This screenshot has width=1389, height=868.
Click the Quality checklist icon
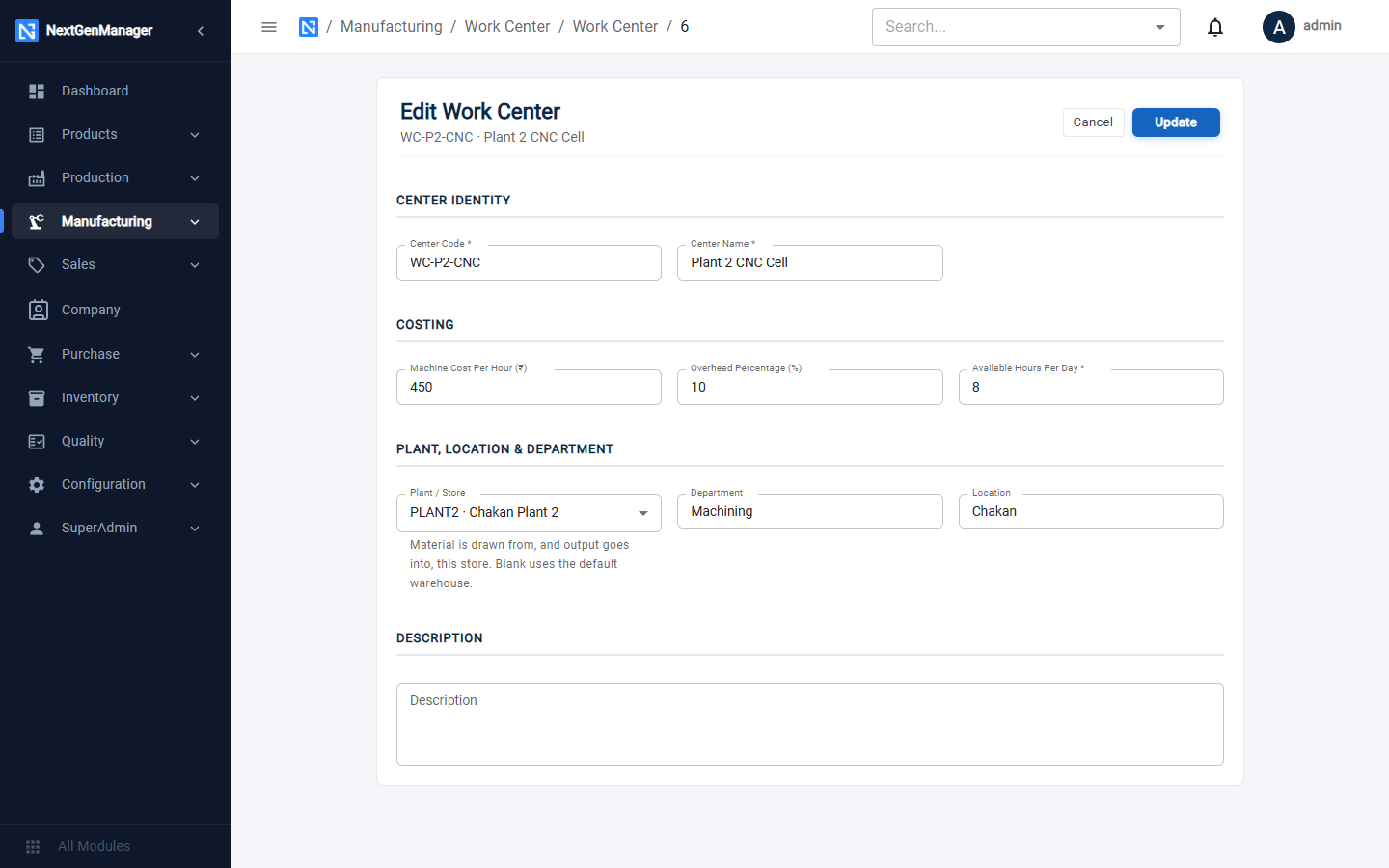click(37, 442)
